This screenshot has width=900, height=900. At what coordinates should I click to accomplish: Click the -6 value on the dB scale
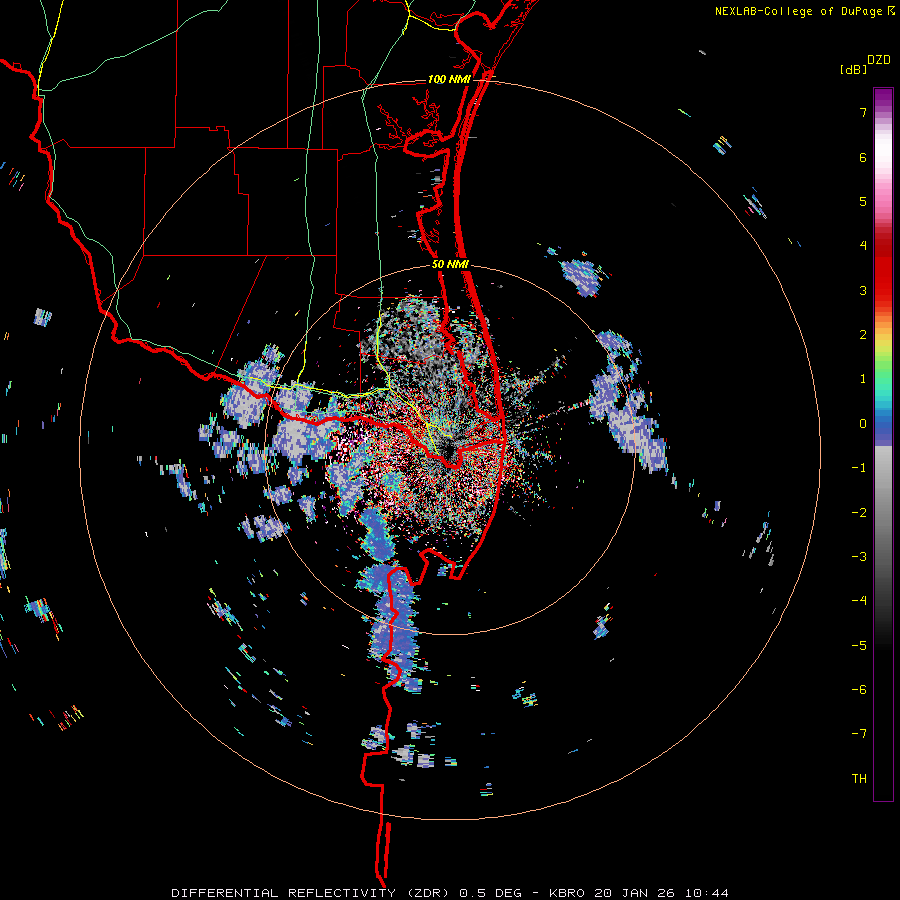coord(859,690)
